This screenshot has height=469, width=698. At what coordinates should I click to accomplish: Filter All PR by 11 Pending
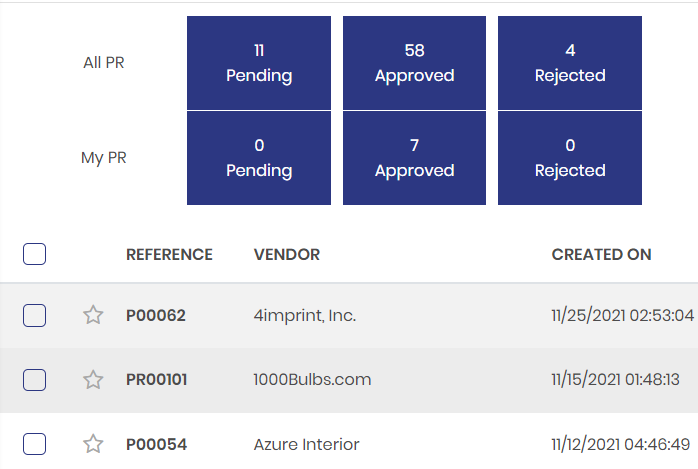point(259,62)
